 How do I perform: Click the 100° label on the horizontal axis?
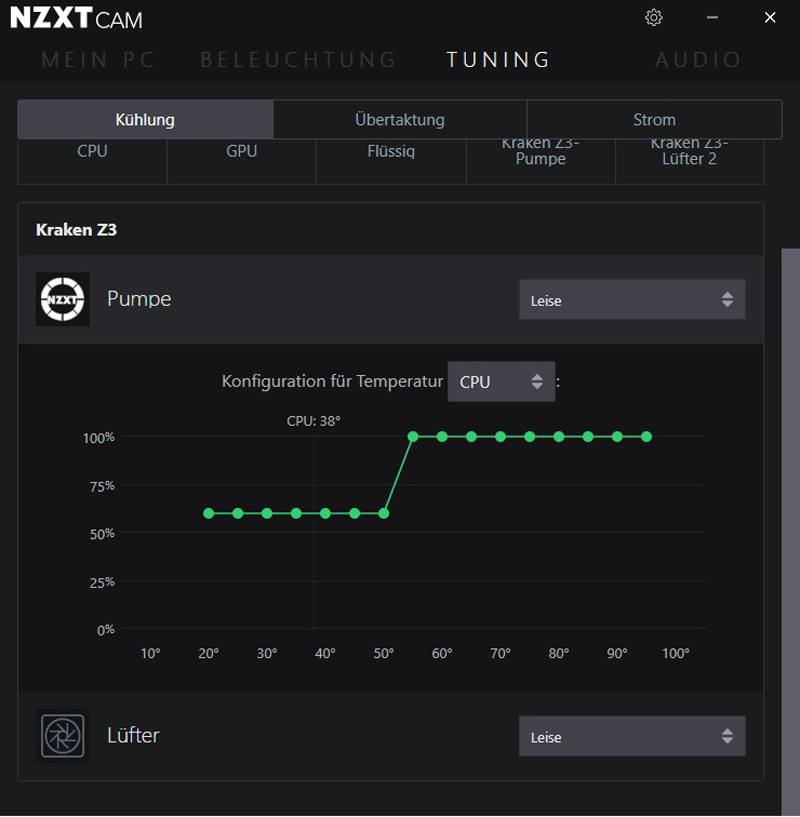(x=675, y=653)
